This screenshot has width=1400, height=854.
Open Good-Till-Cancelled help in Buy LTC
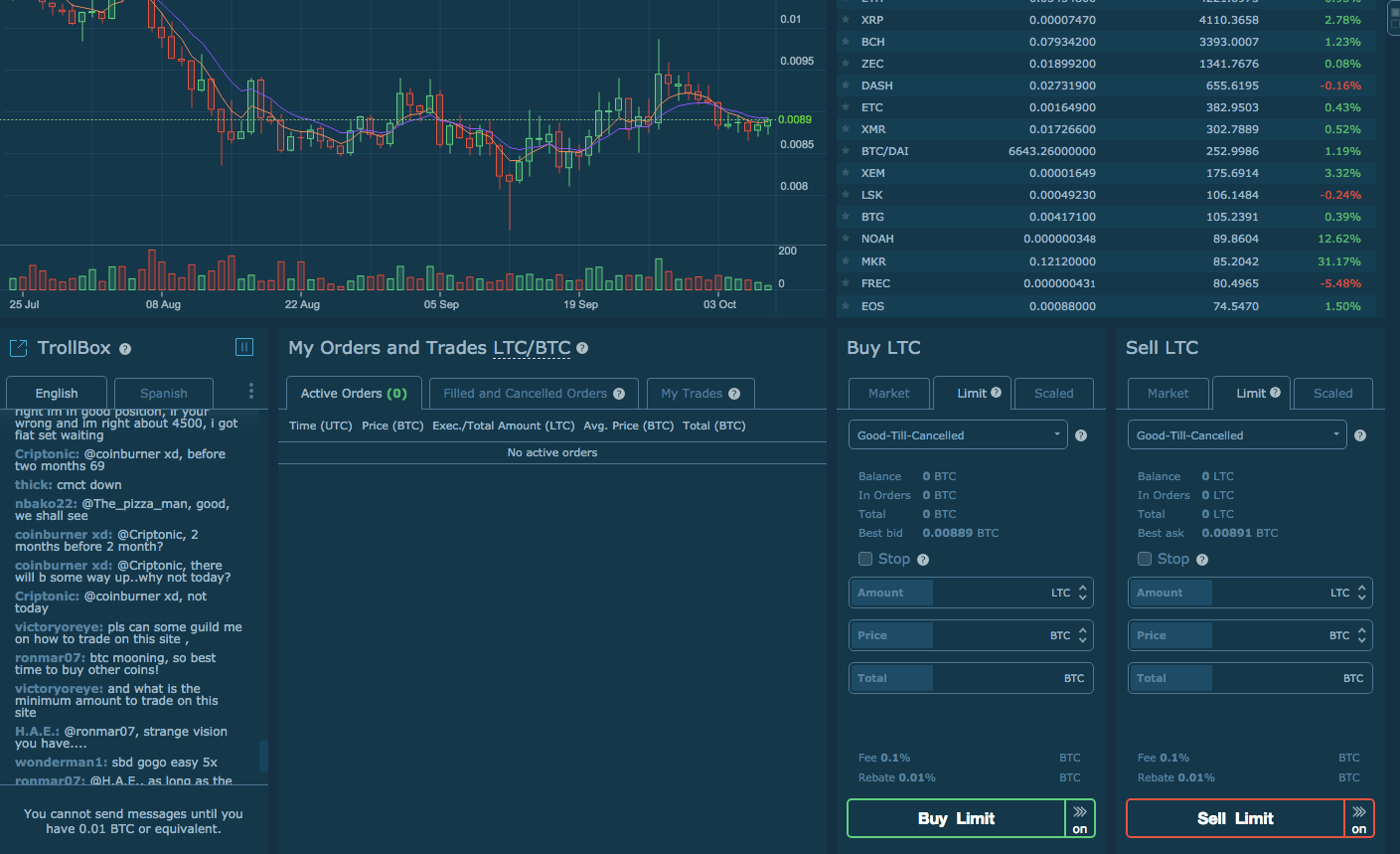(x=1081, y=435)
